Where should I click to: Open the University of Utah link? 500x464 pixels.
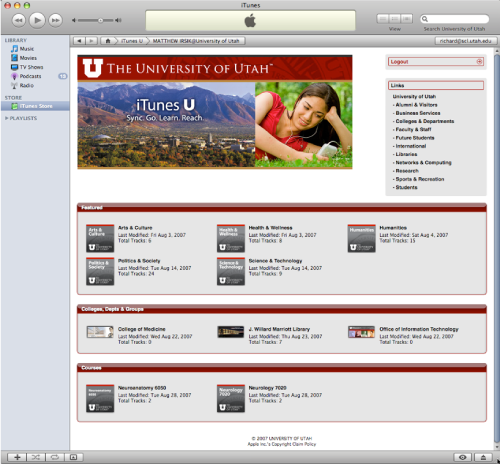pyautogui.click(x=414, y=96)
